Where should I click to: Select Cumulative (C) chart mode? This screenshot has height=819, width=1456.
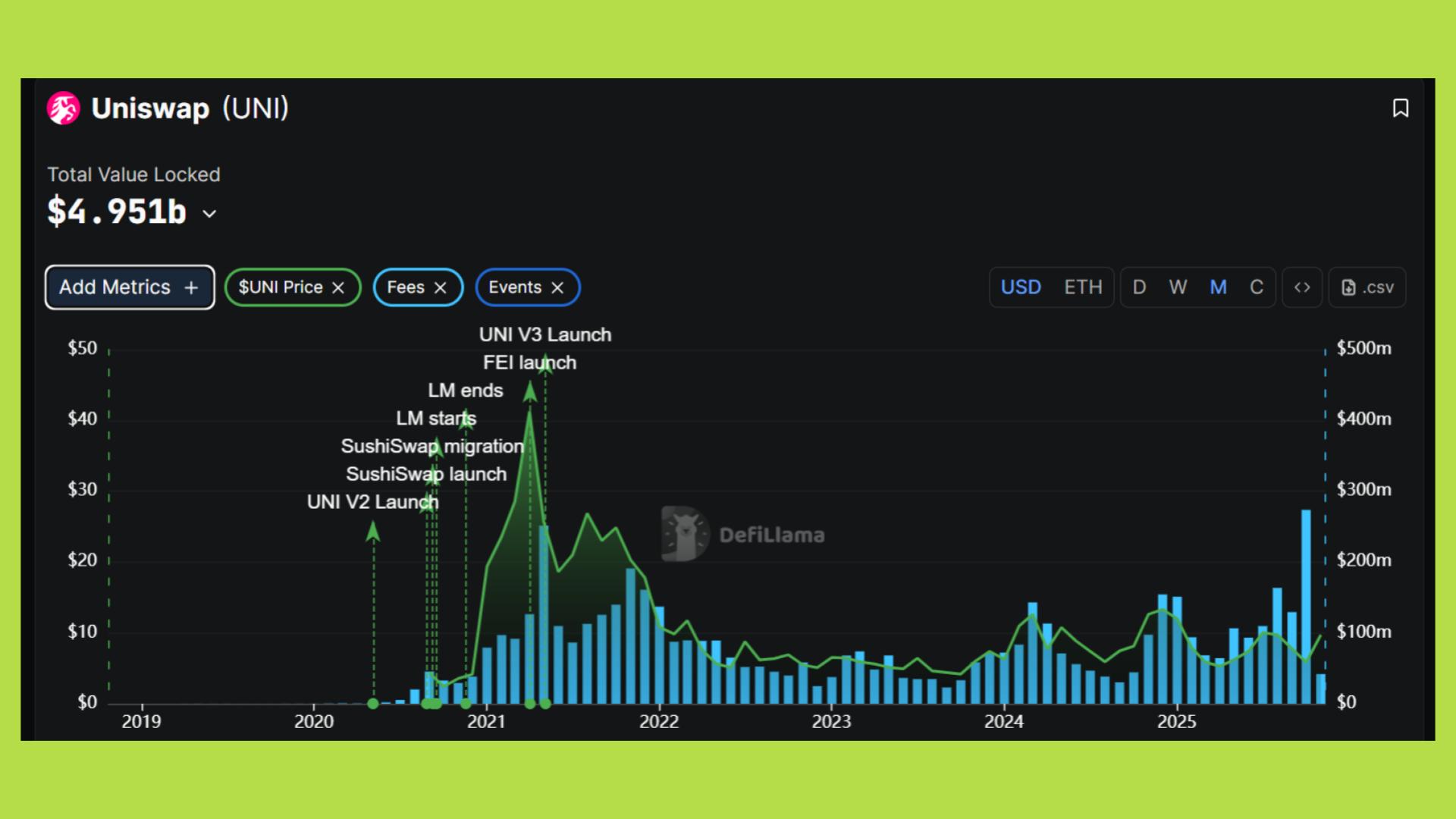tap(1257, 287)
